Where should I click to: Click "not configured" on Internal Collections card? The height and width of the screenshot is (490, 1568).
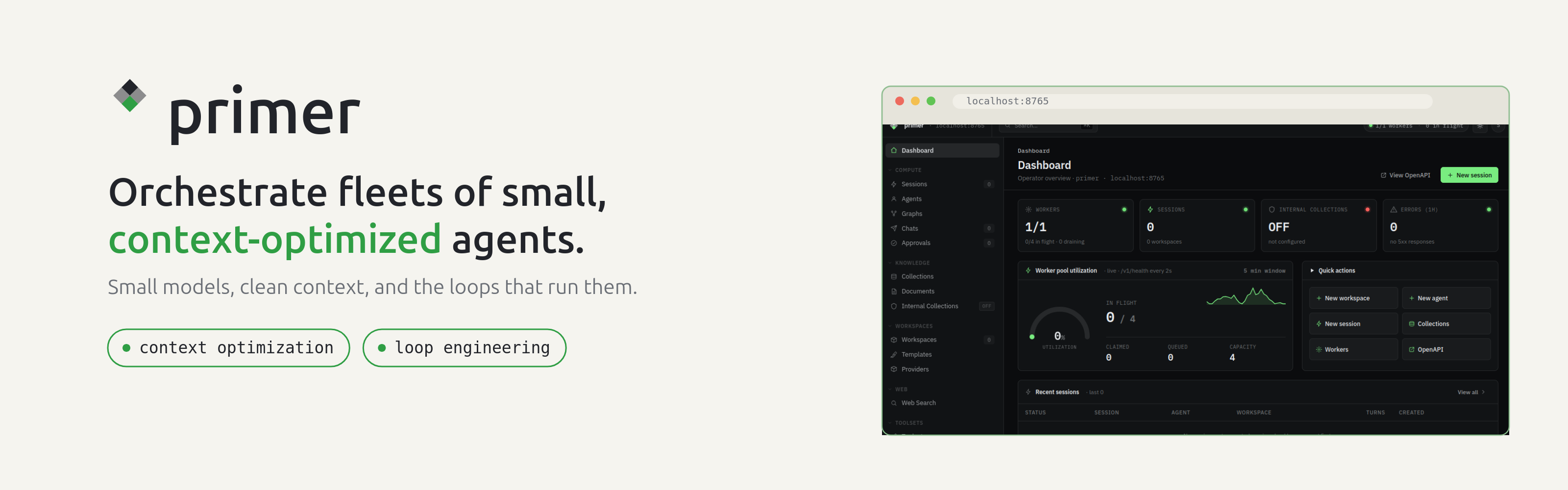point(1286,242)
